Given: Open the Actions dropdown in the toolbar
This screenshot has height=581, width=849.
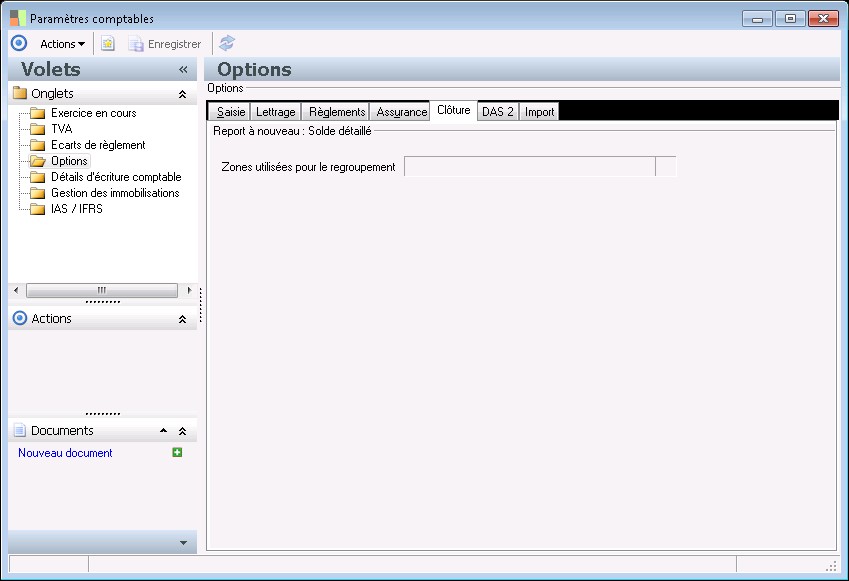Looking at the screenshot, I should tap(62, 44).
